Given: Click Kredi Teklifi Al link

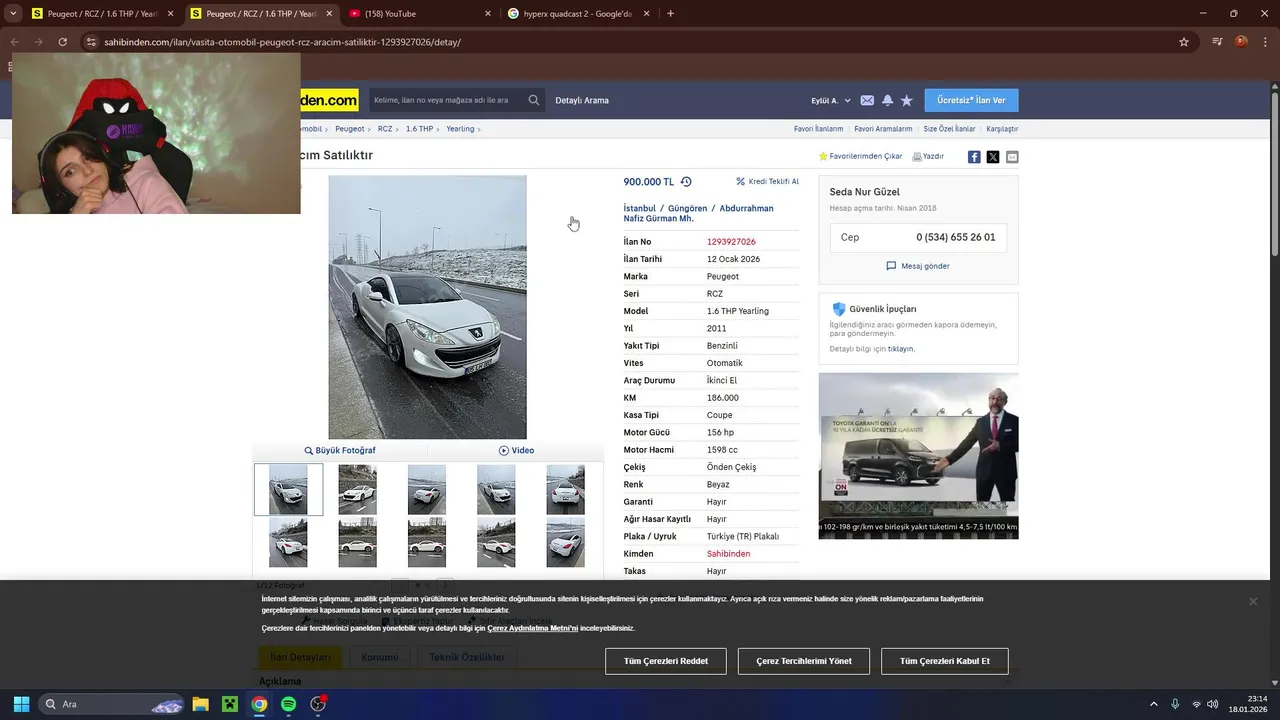Looking at the screenshot, I should coord(768,182).
